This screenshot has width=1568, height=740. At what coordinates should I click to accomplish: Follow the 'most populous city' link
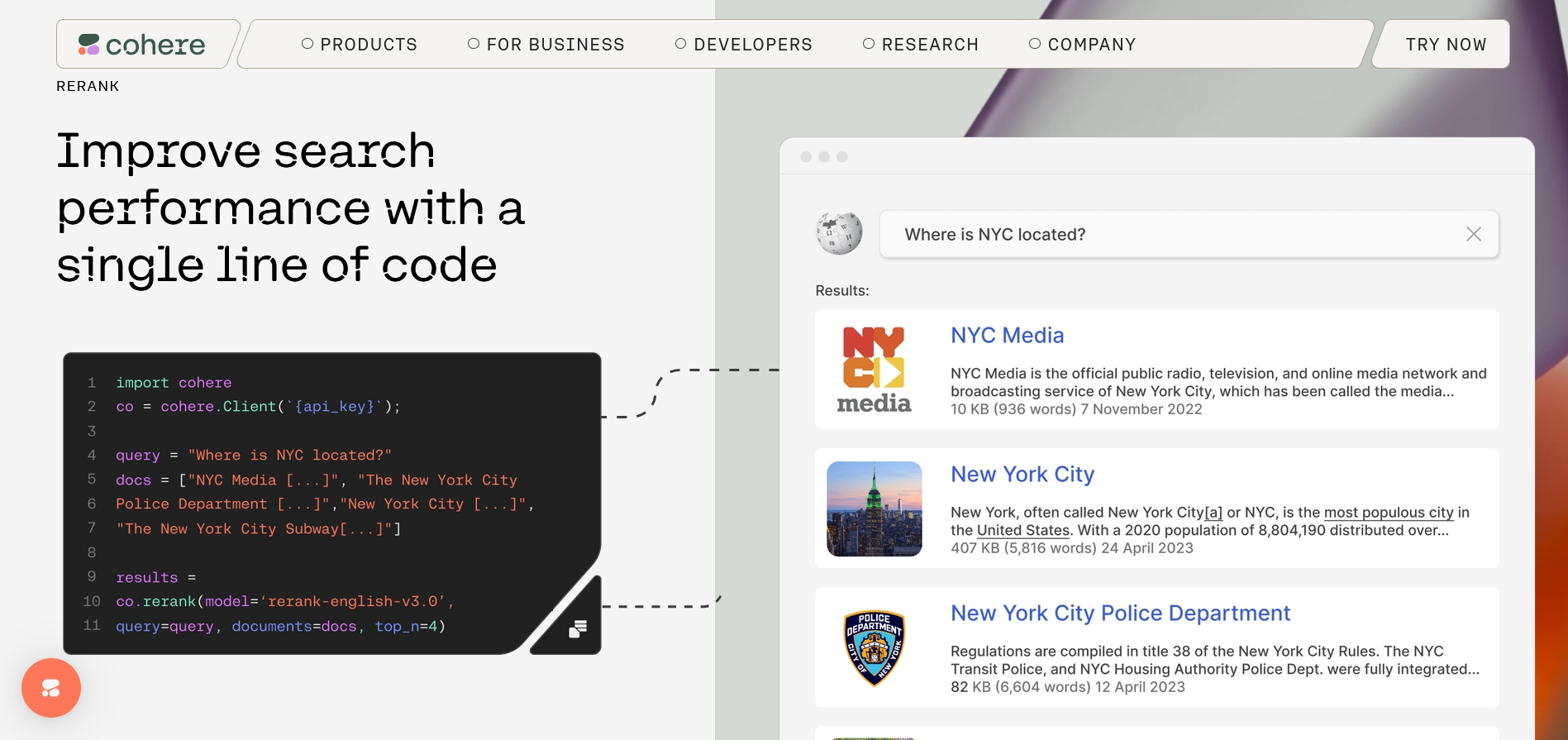(1389, 513)
